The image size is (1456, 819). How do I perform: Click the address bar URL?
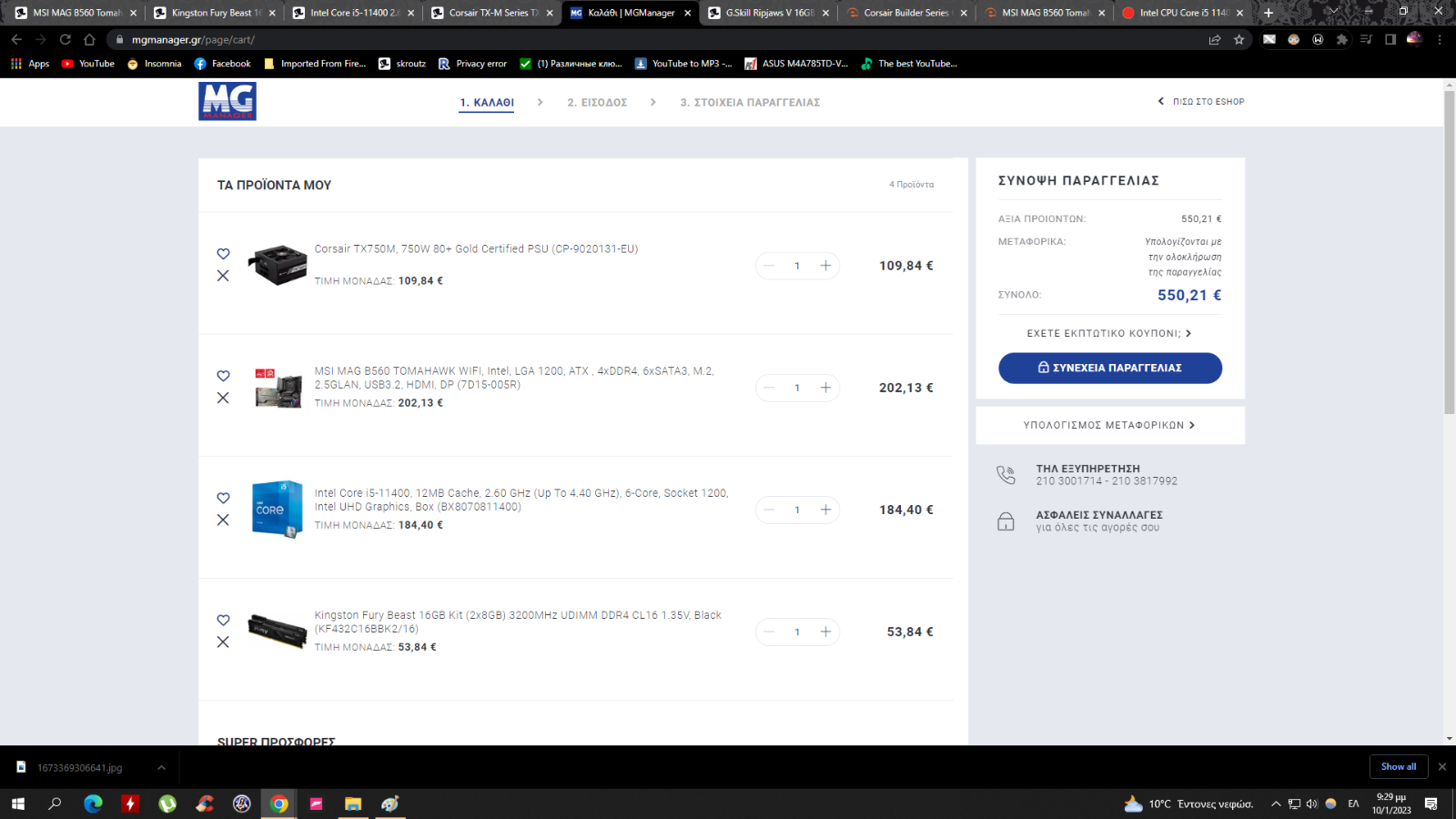pyautogui.click(x=193, y=39)
